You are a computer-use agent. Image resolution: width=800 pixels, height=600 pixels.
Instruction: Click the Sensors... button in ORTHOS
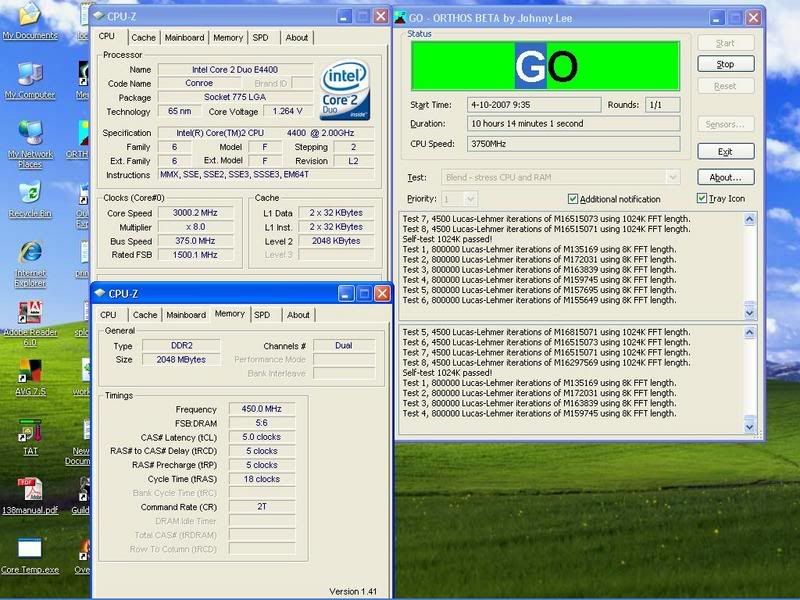726,124
